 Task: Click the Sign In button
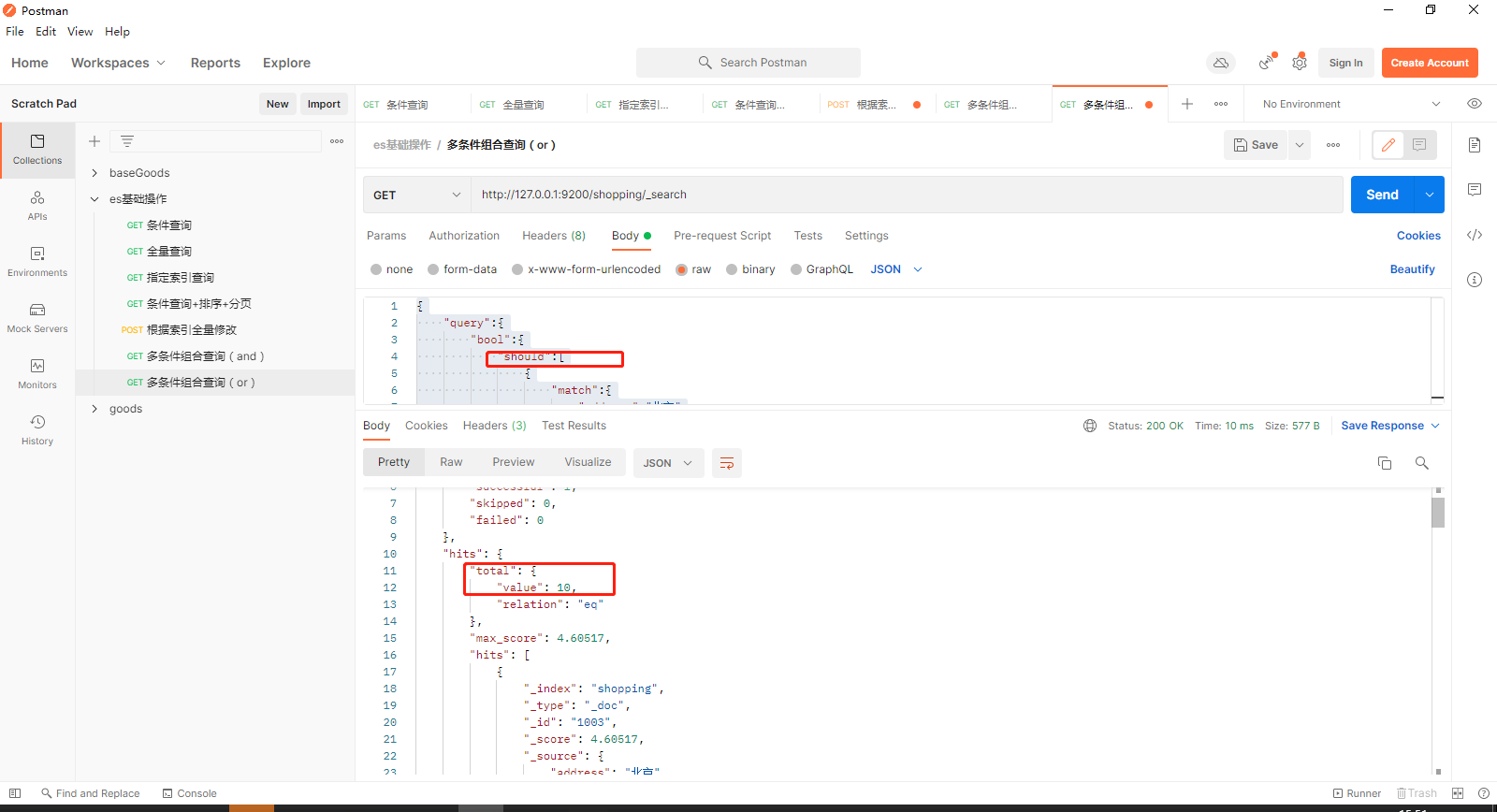click(1345, 63)
